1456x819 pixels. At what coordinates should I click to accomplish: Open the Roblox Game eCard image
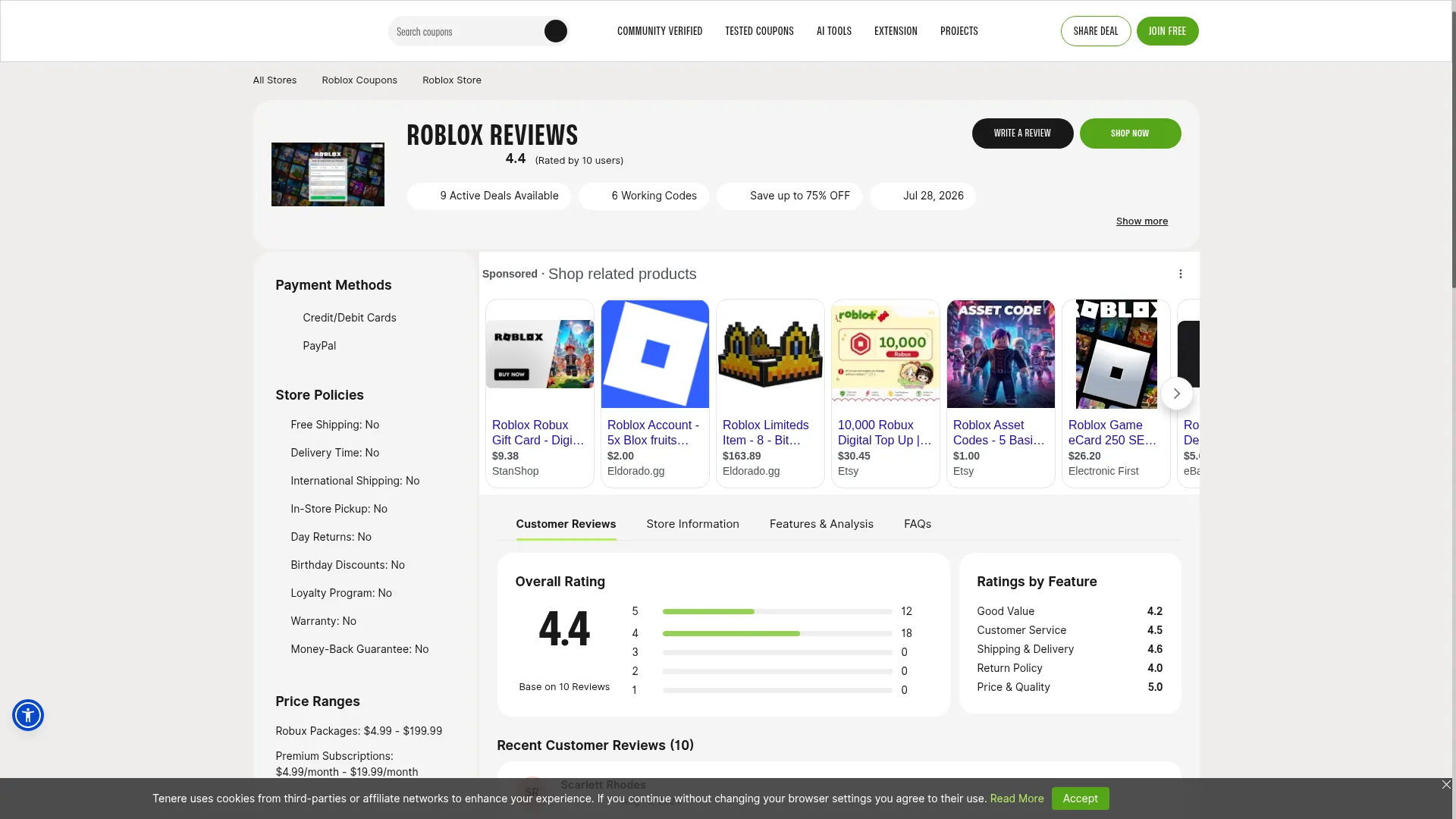(1116, 354)
